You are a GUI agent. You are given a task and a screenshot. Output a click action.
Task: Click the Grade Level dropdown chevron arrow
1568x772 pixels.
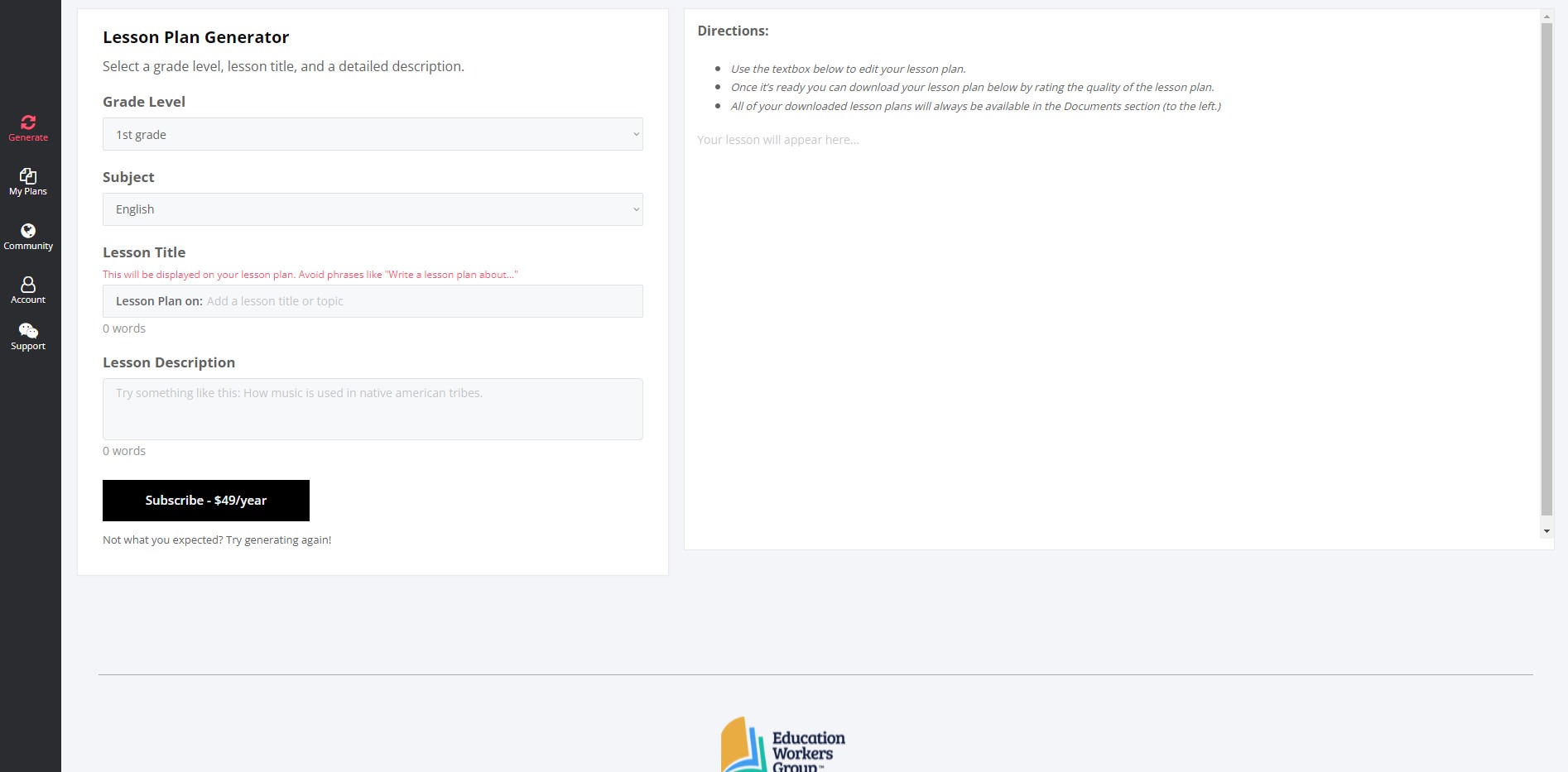pos(636,134)
